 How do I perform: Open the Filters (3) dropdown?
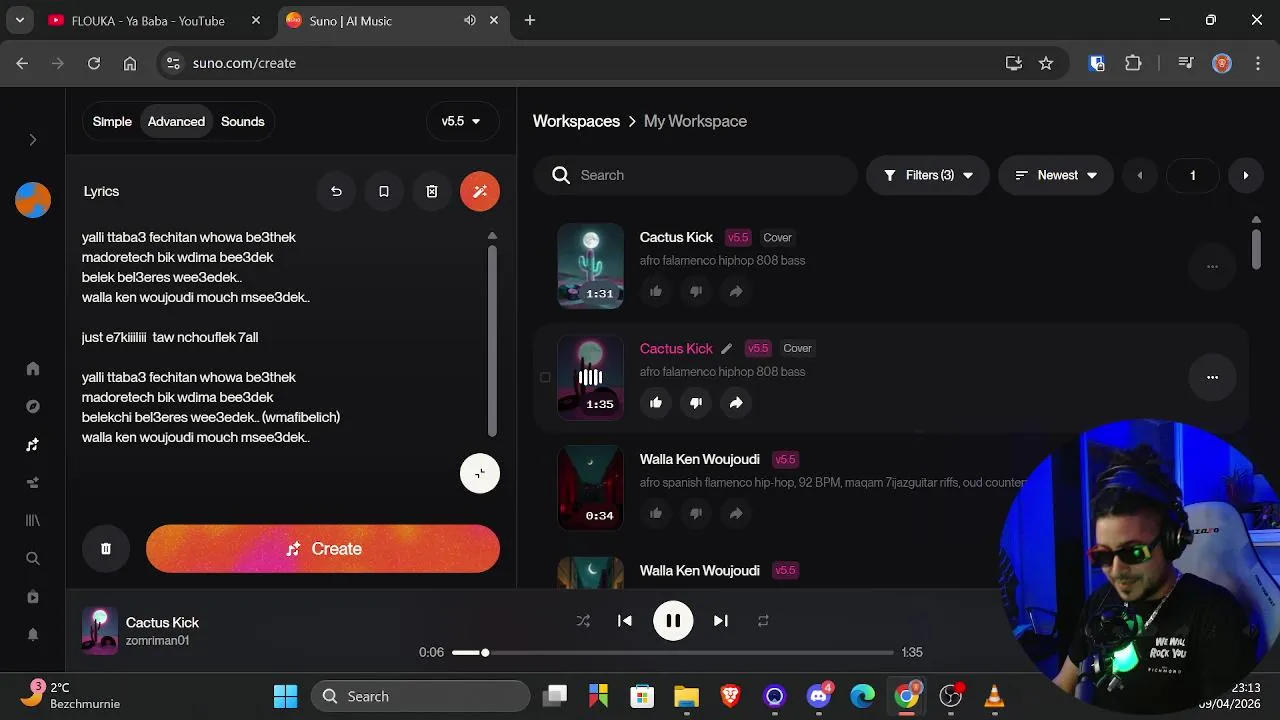(x=928, y=175)
